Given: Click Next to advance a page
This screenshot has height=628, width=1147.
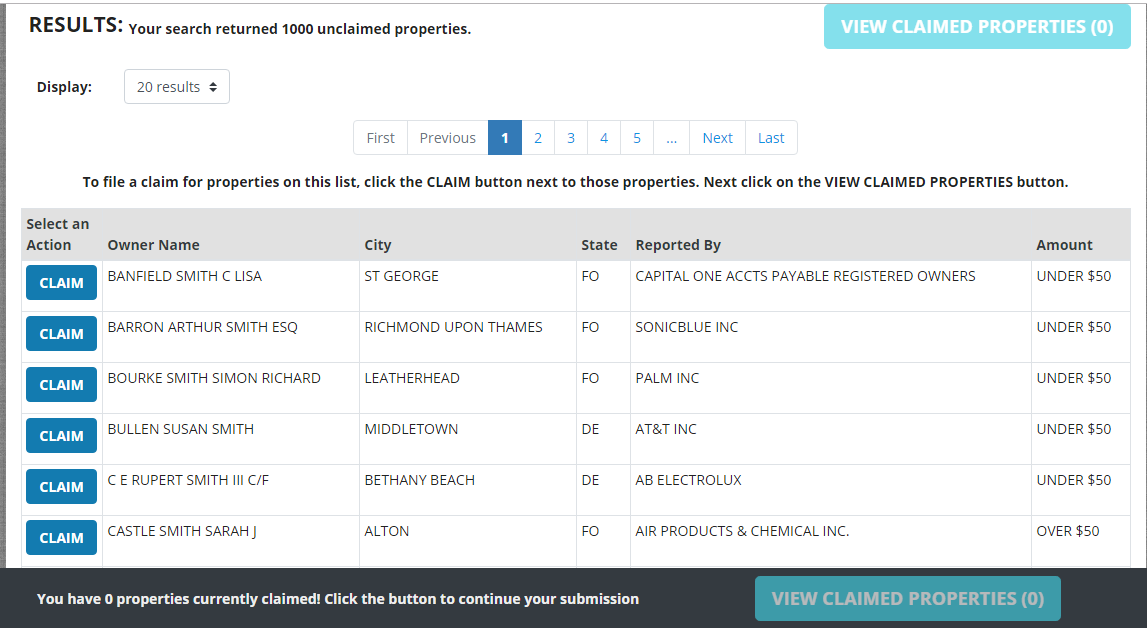Looking at the screenshot, I should point(717,137).
